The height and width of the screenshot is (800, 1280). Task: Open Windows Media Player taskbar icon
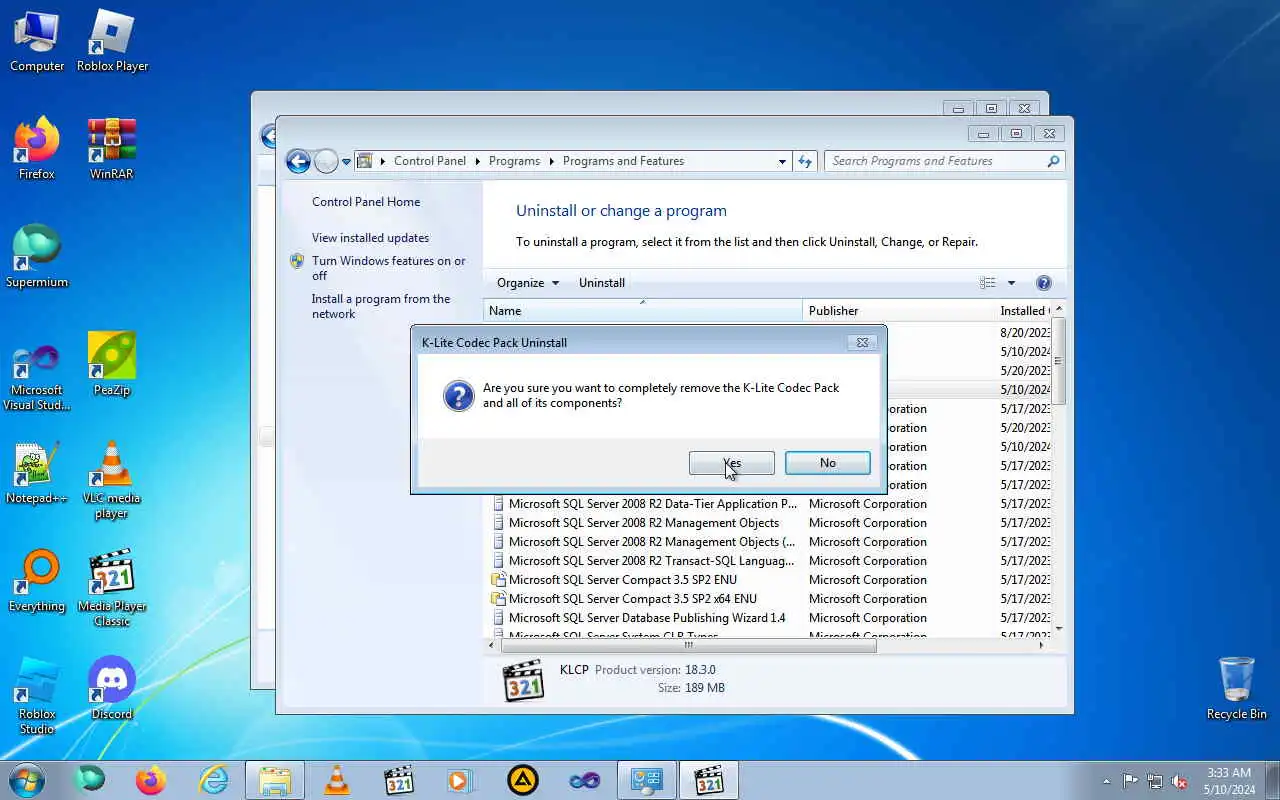[460, 780]
